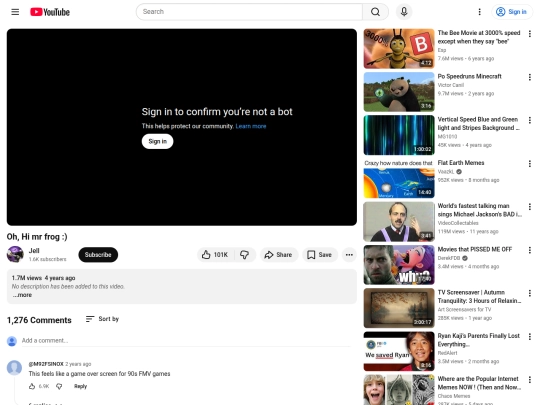The width and height of the screenshot is (540, 405).
Task: Share the video
Action: [x=279, y=255]
